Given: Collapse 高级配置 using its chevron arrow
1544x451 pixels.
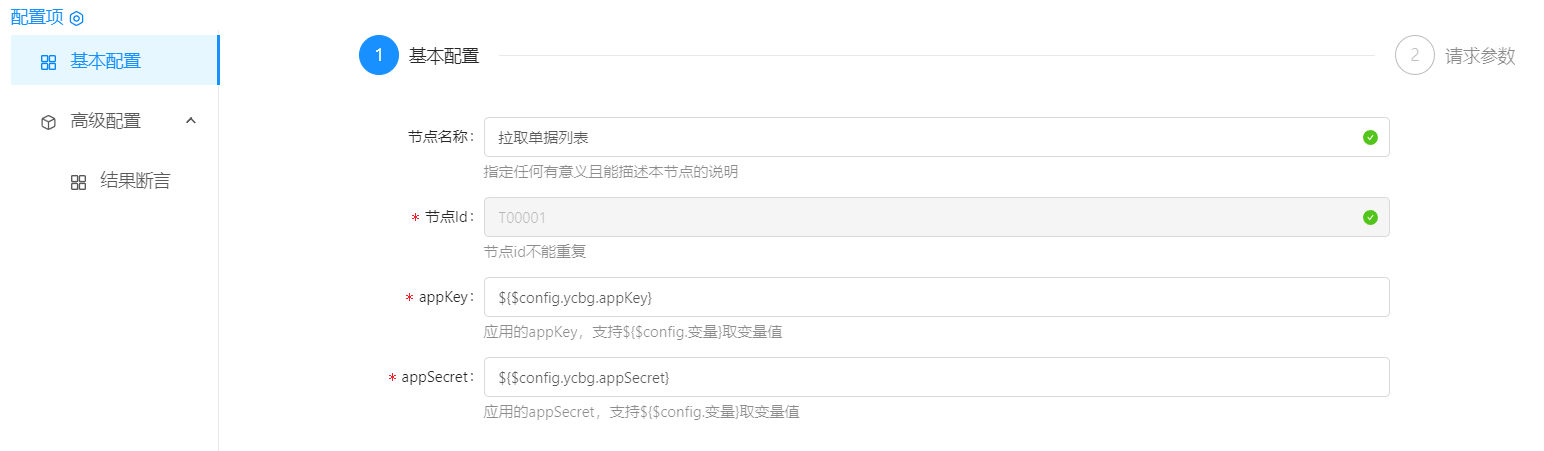Looking at the screenshot, I should pos(191,121).
